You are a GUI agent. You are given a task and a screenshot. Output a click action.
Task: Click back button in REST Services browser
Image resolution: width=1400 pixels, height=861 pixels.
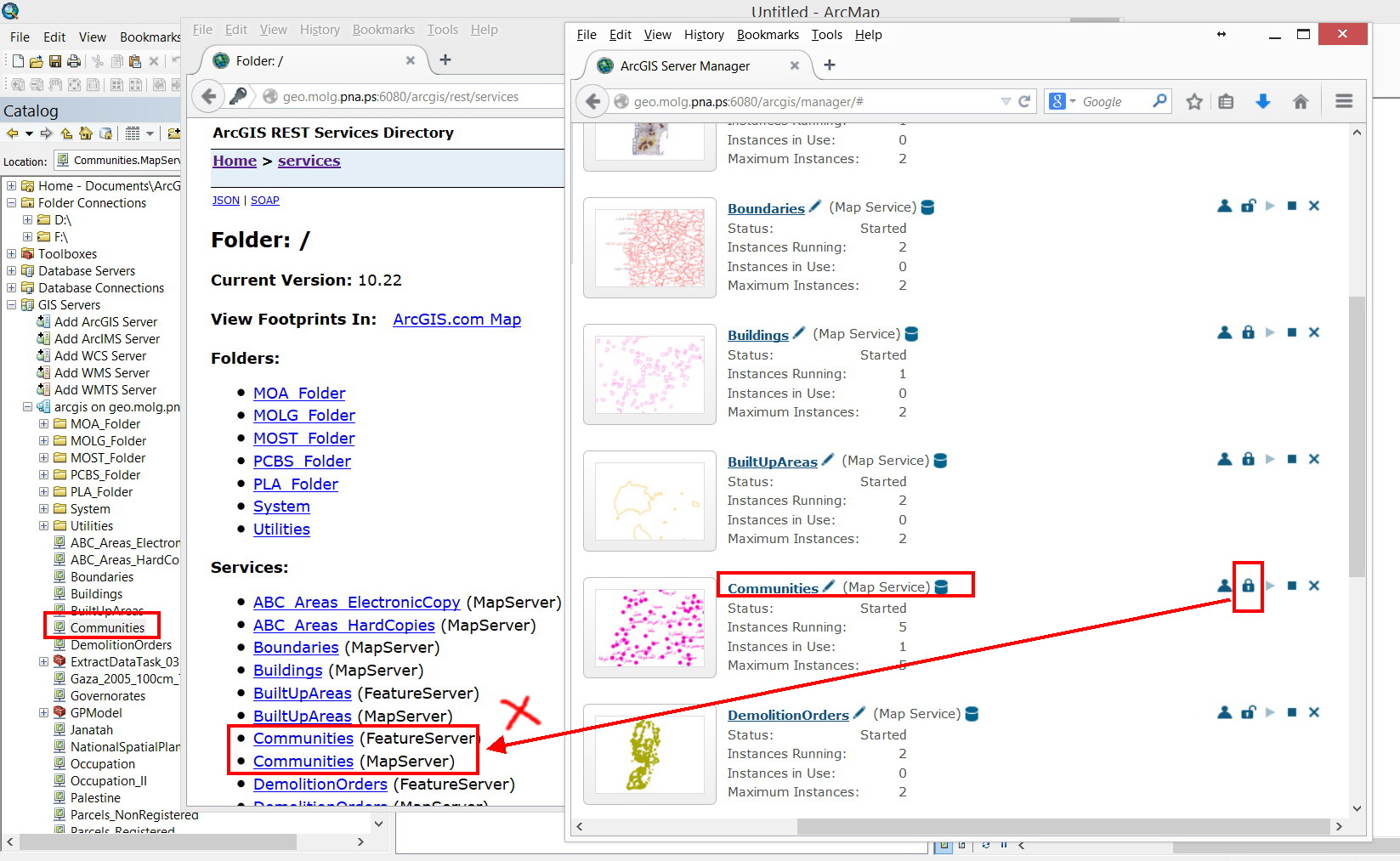pyautogui.click(x=209, y=96)
